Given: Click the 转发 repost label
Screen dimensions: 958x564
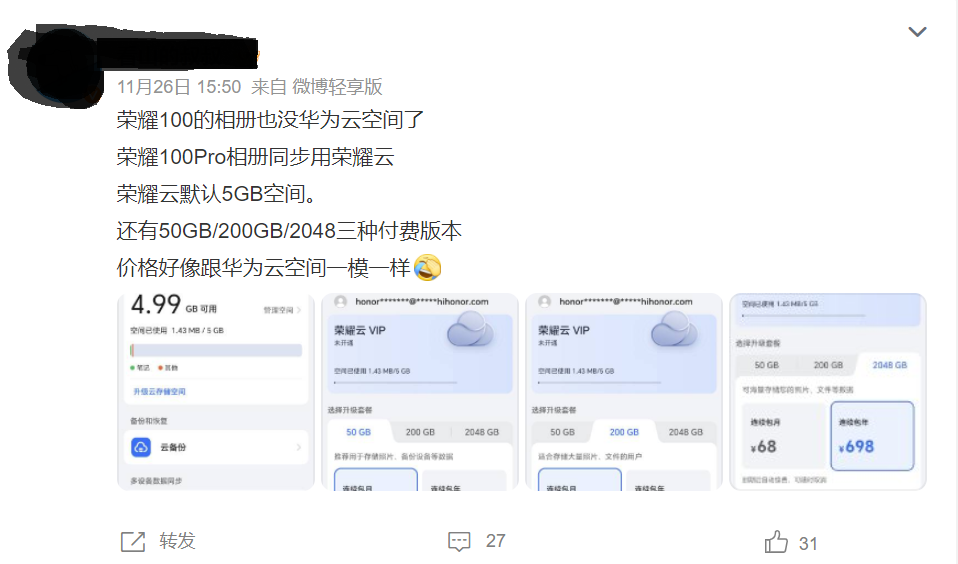Looking at the screenshot, I should tap(177, 541).
